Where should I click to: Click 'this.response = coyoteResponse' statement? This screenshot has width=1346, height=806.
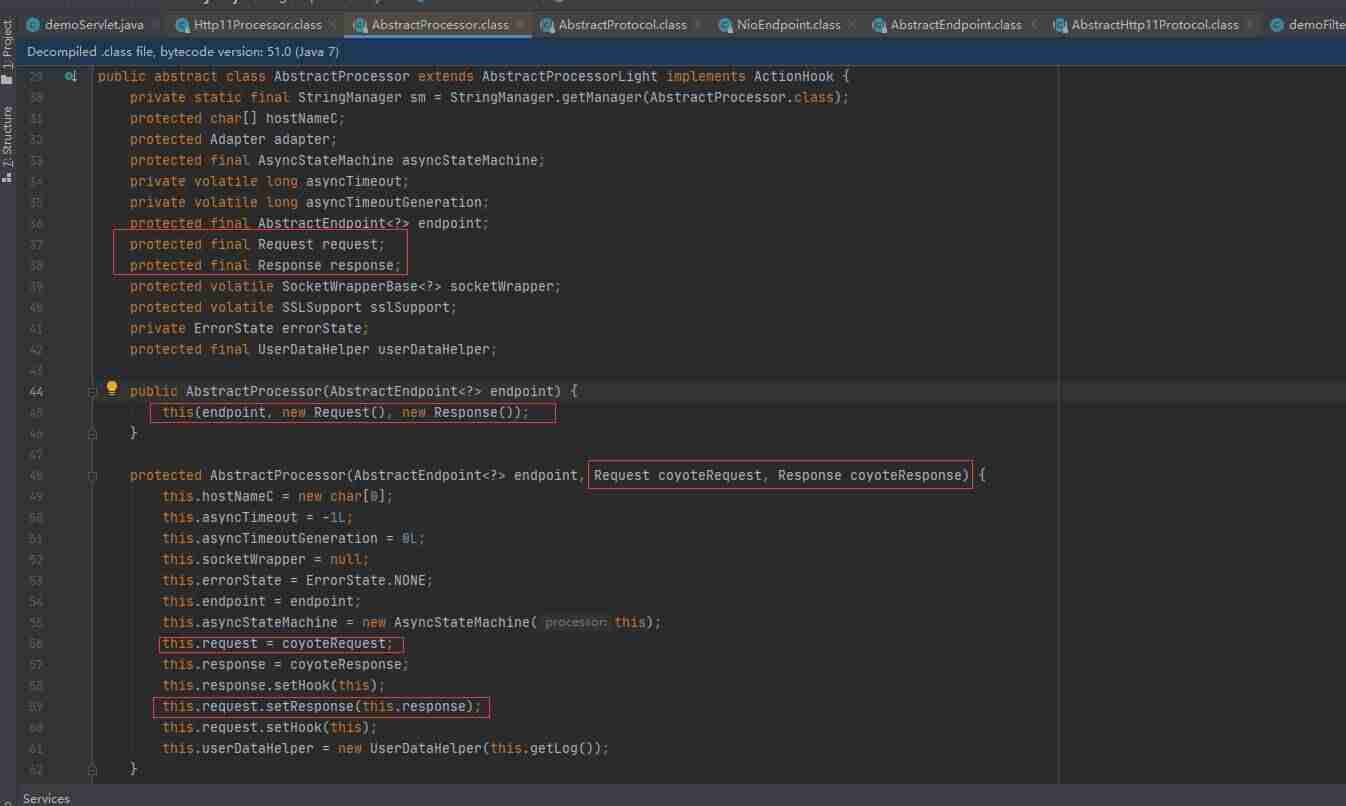click(286, 664)
